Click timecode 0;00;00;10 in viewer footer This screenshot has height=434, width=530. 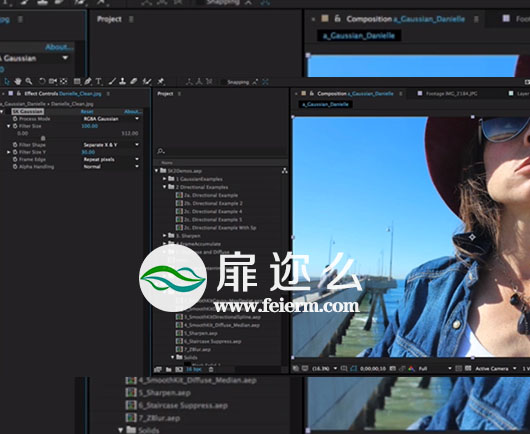click(373, 368)
